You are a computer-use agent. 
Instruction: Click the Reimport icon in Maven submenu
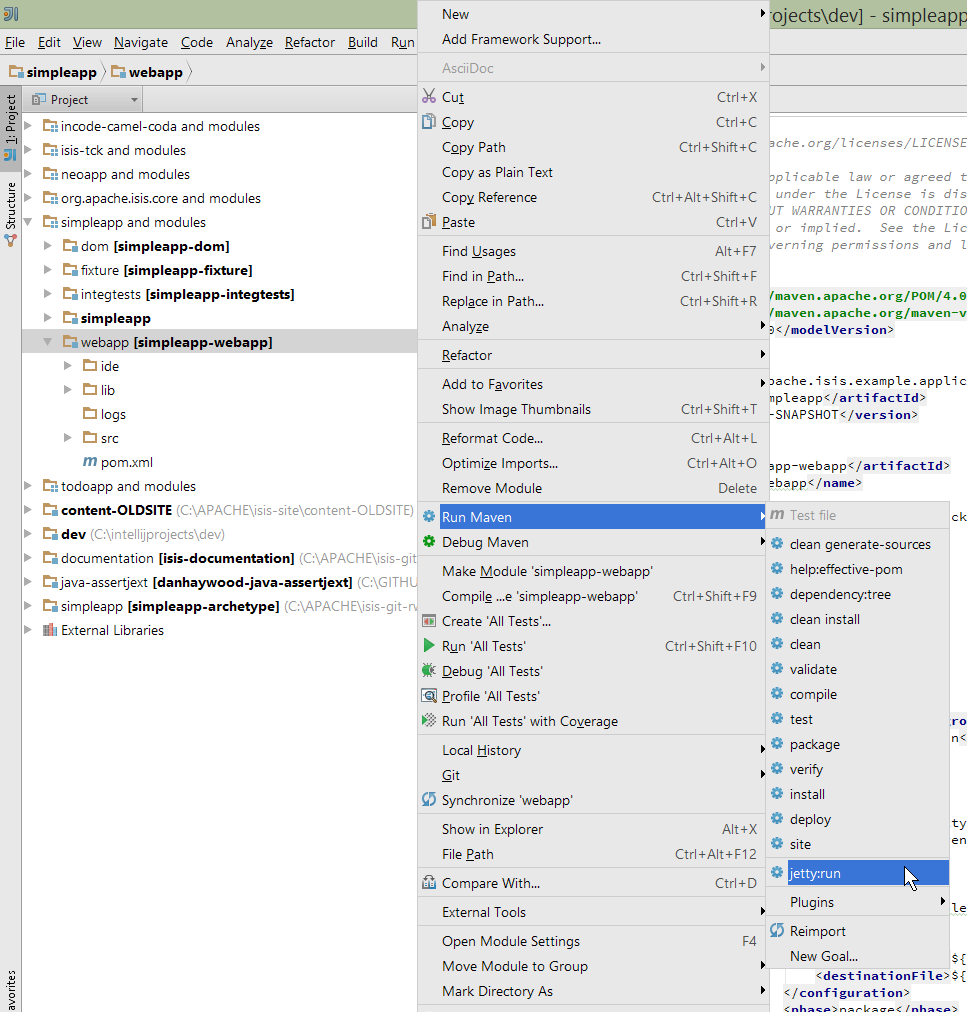coord(777,931)
